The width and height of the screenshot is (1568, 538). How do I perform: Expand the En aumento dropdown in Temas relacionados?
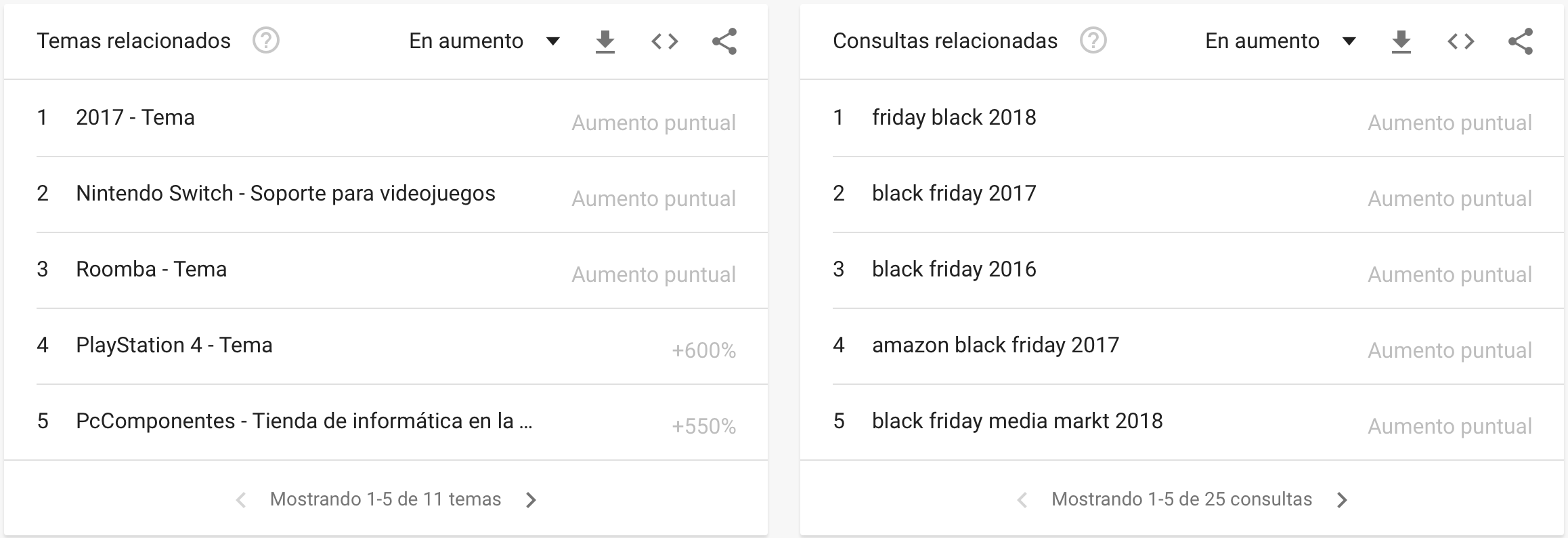(485, 41)
